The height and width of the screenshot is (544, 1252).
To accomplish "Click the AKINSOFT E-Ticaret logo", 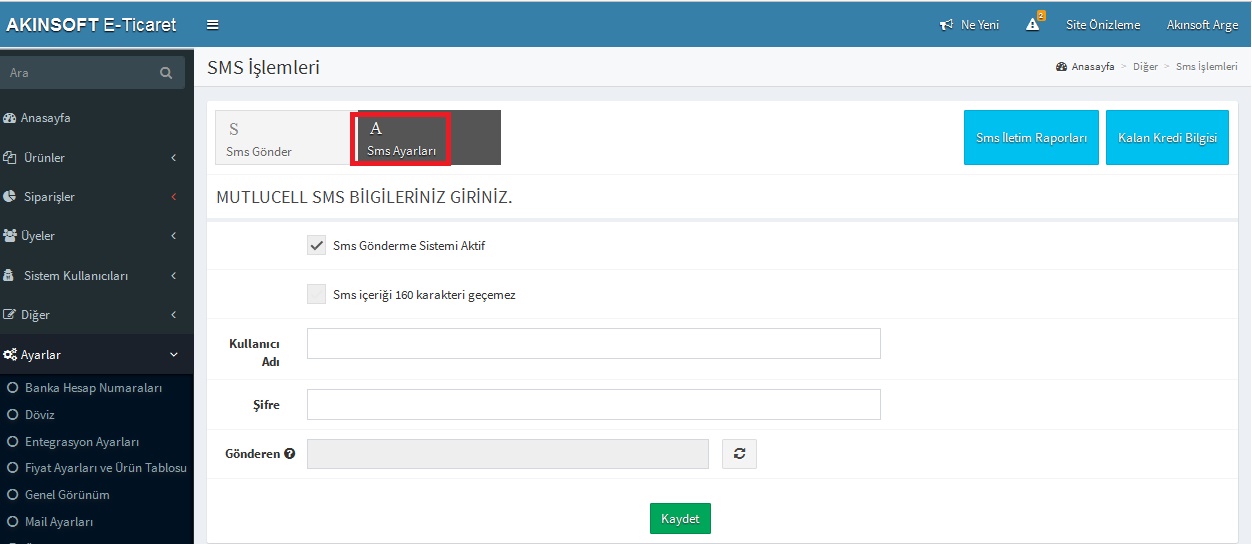I will click(91, 25).
